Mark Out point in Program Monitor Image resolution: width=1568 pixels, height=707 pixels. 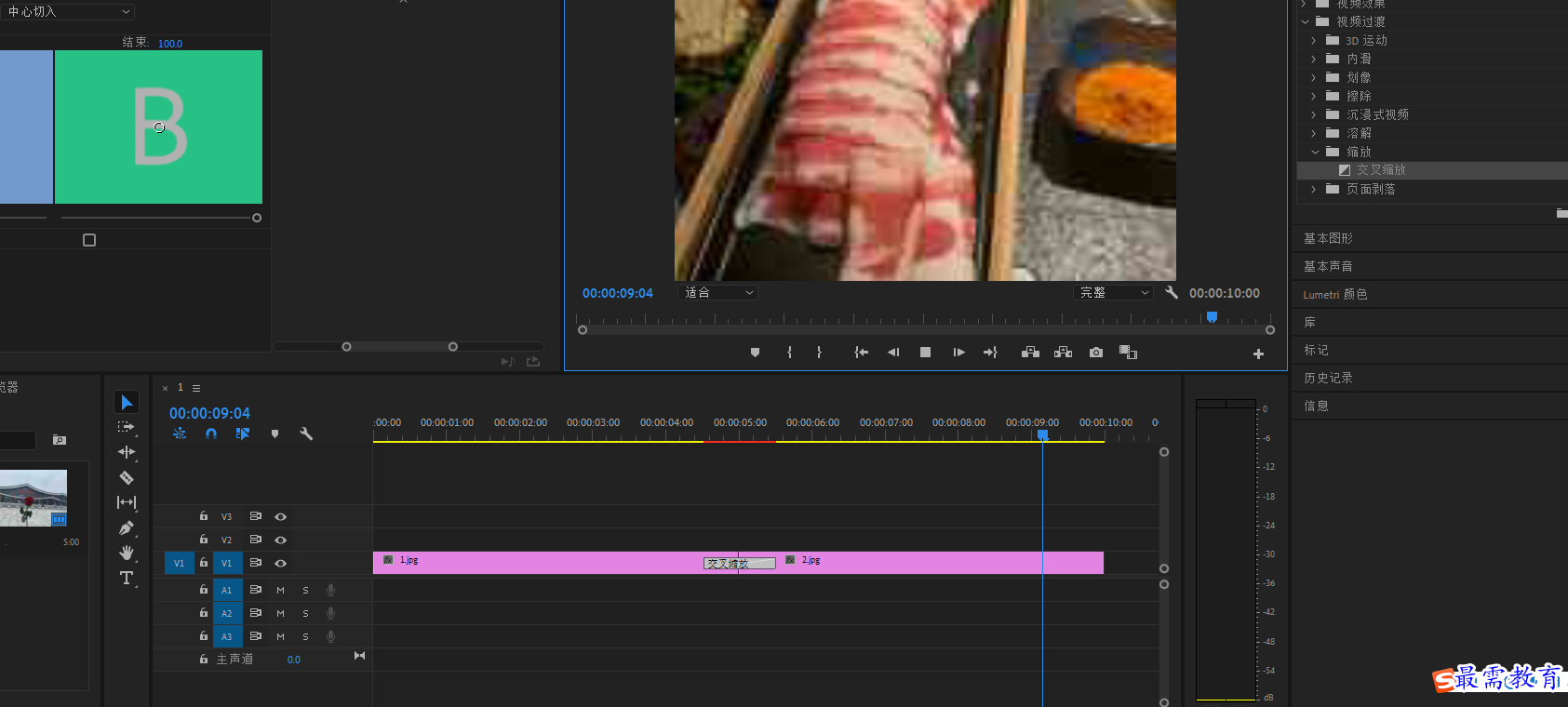tap(819, 353)
